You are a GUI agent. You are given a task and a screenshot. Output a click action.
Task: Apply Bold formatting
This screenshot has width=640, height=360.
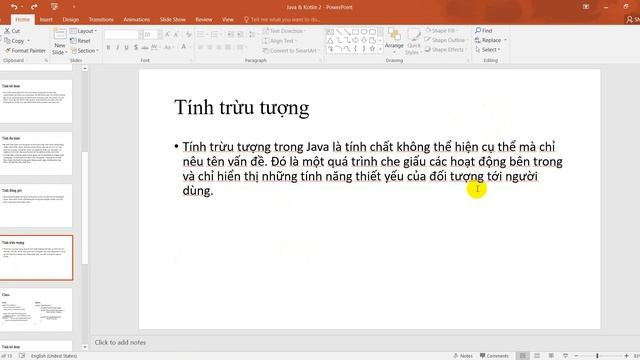coord(108,48)
